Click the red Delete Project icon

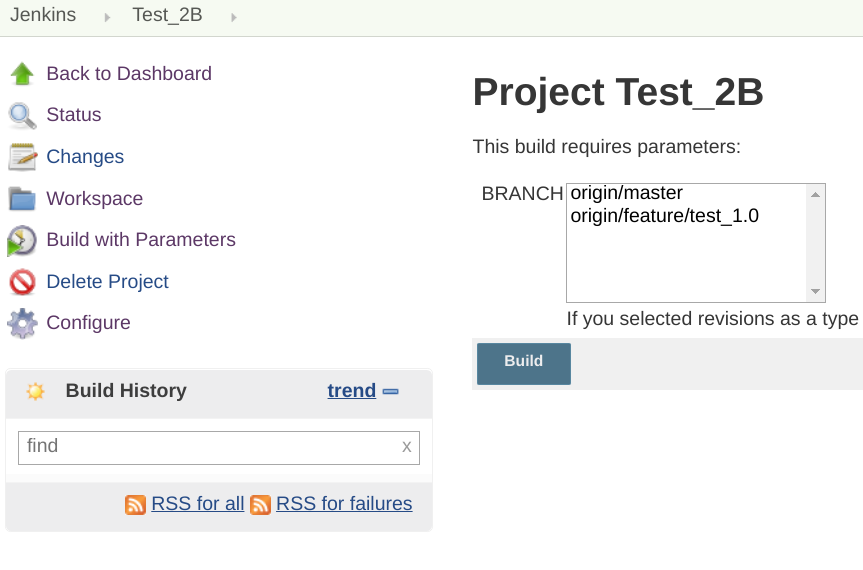[22, 283]
